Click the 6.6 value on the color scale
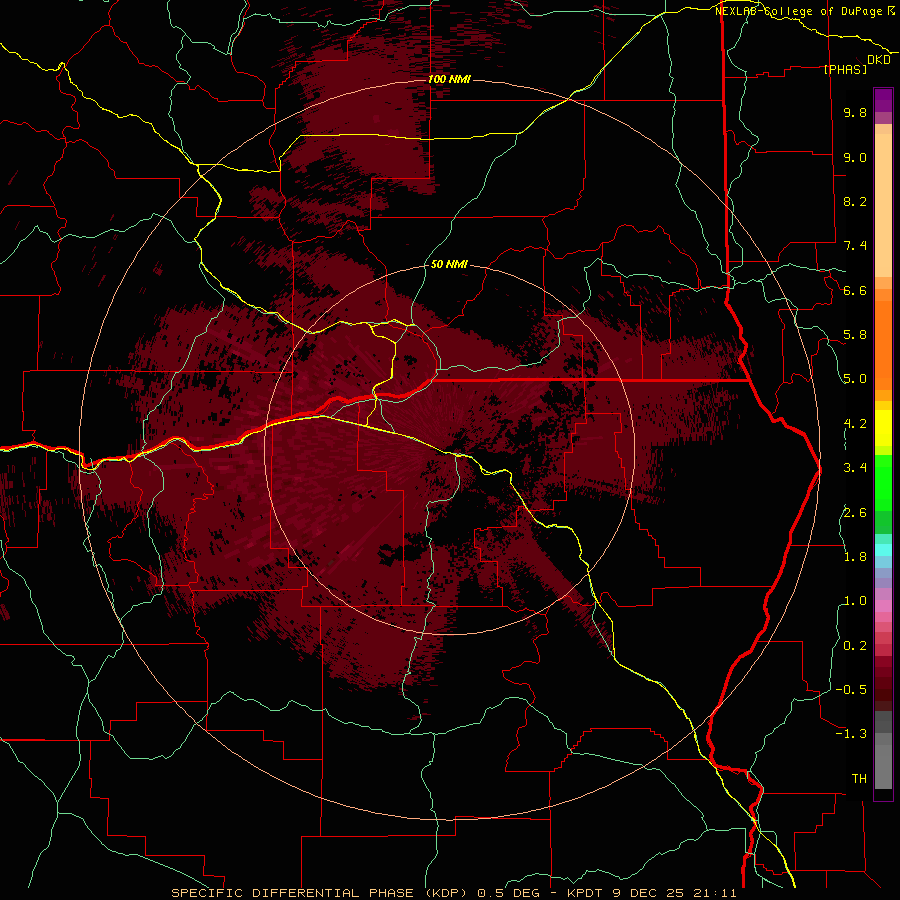 click(x=855, y=290)
